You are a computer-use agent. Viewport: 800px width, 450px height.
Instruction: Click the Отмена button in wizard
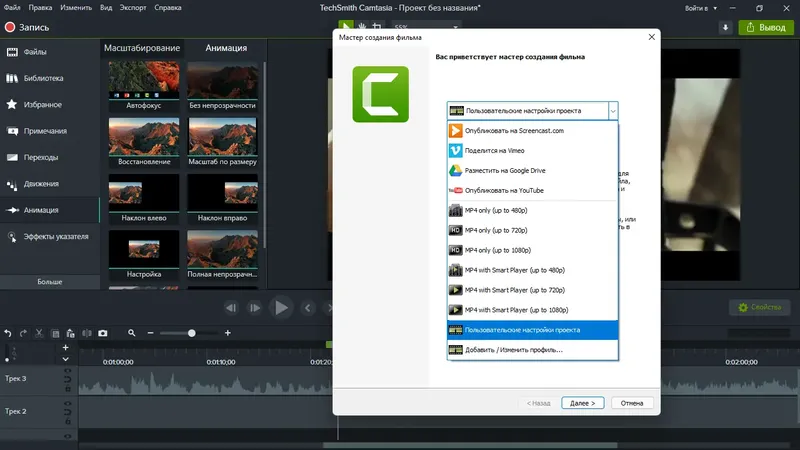632,403
